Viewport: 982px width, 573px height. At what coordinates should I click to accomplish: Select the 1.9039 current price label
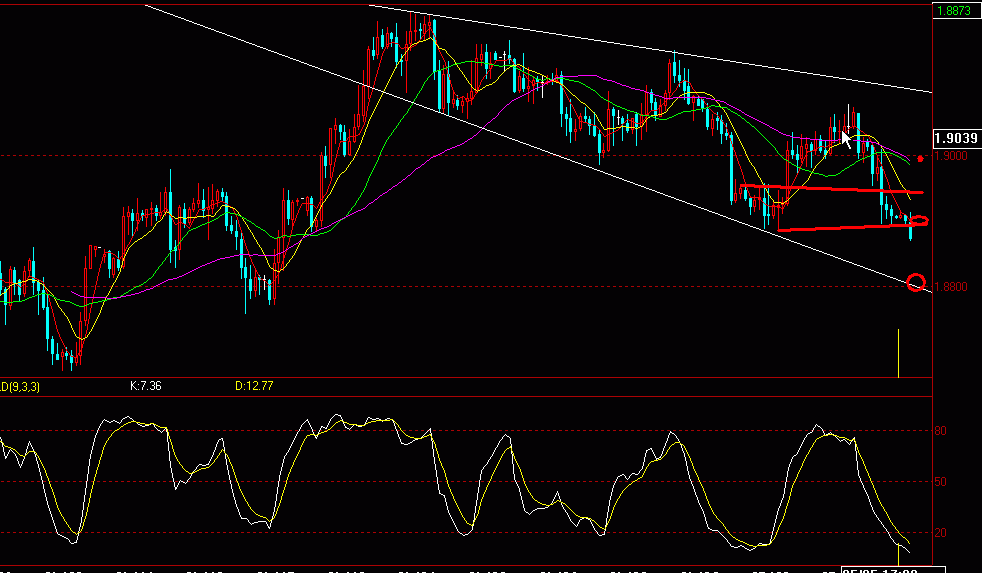coord(957,138)
